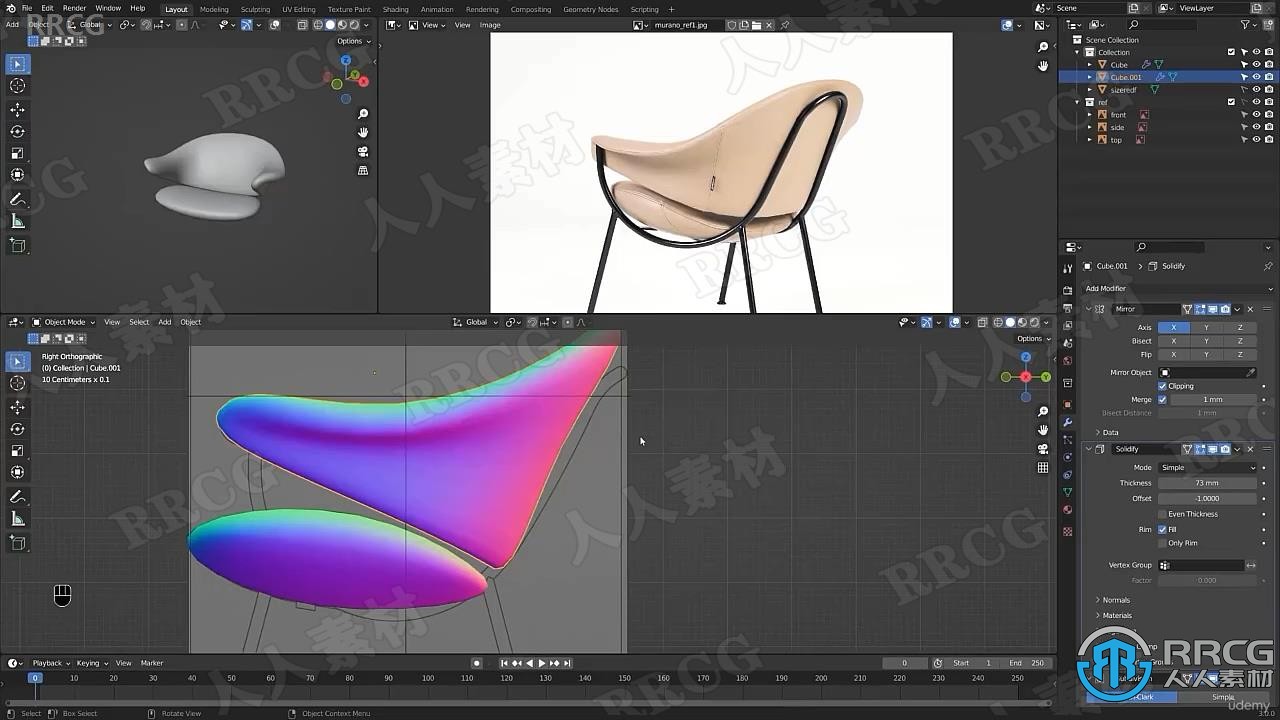Image resolution: width=1280 pixels, height=720 pixels.
Task: Collapse the Mirror modifier panel
Action: click(x=1089, y=309)
